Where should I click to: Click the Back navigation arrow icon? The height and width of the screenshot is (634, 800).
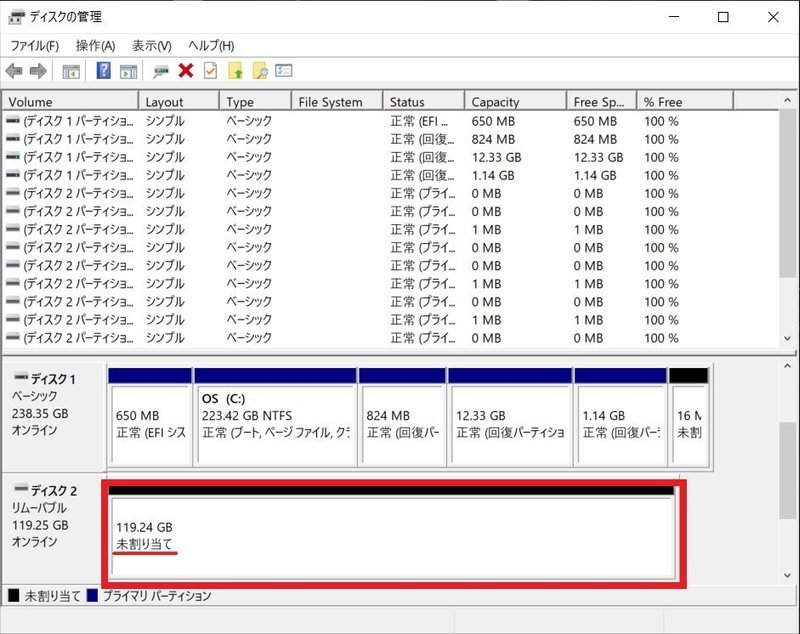(13, 70)
